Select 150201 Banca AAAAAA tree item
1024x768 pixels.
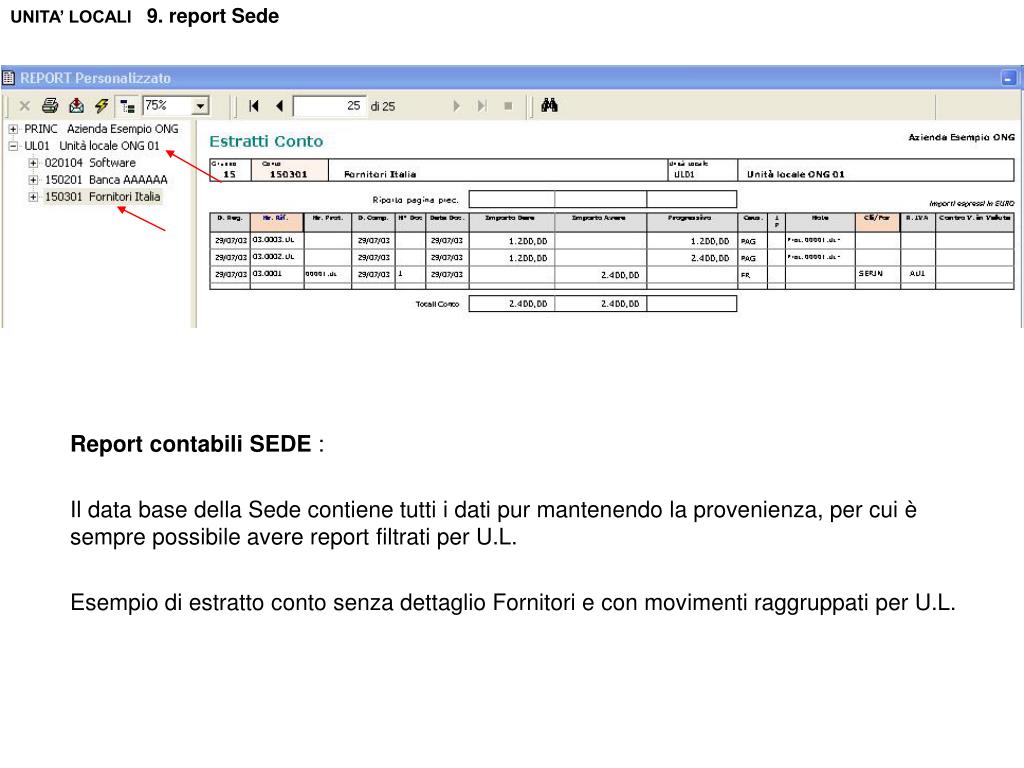point(106,180)
